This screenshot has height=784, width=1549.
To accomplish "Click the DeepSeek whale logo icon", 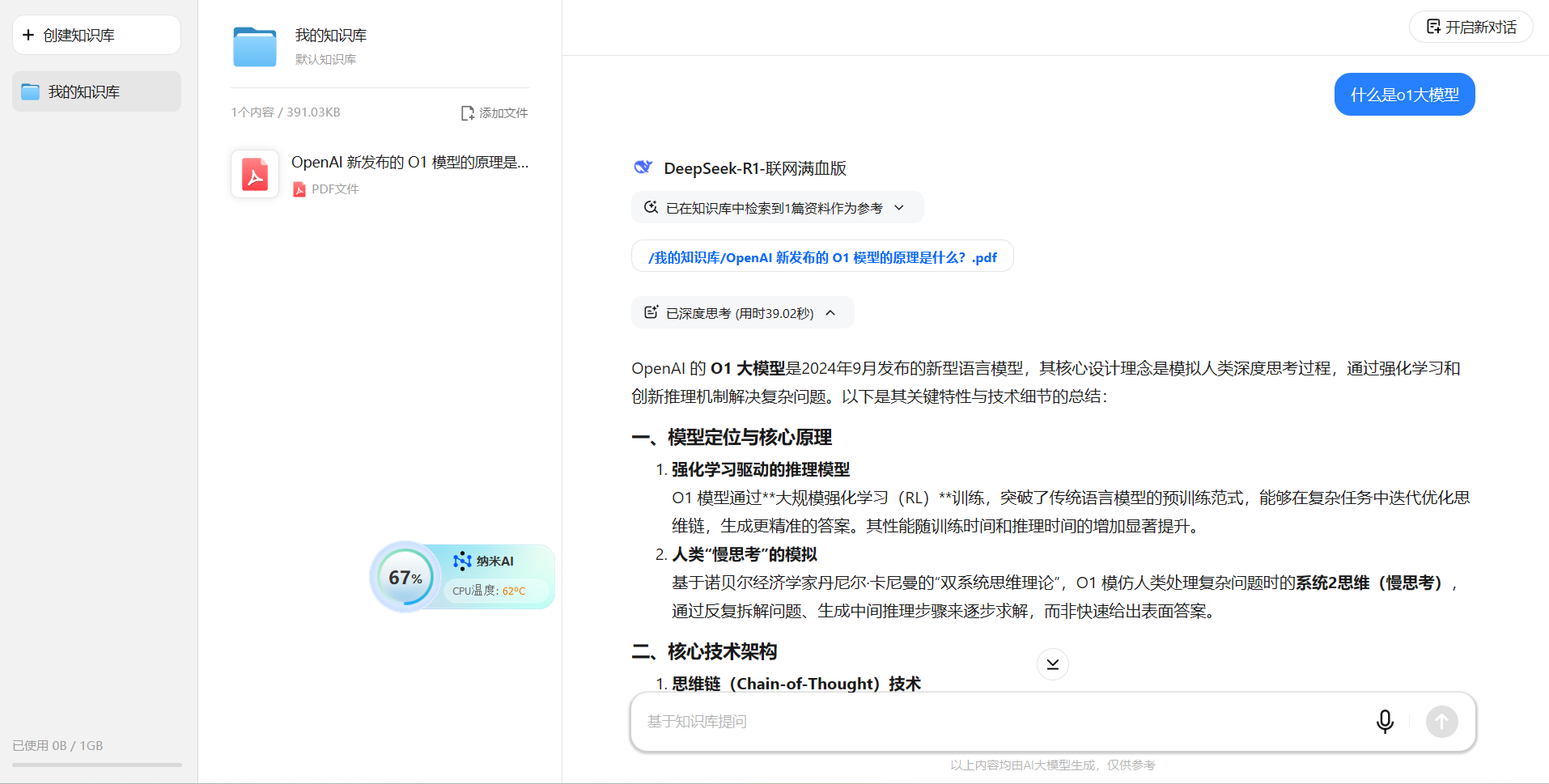I will point(643,167).
